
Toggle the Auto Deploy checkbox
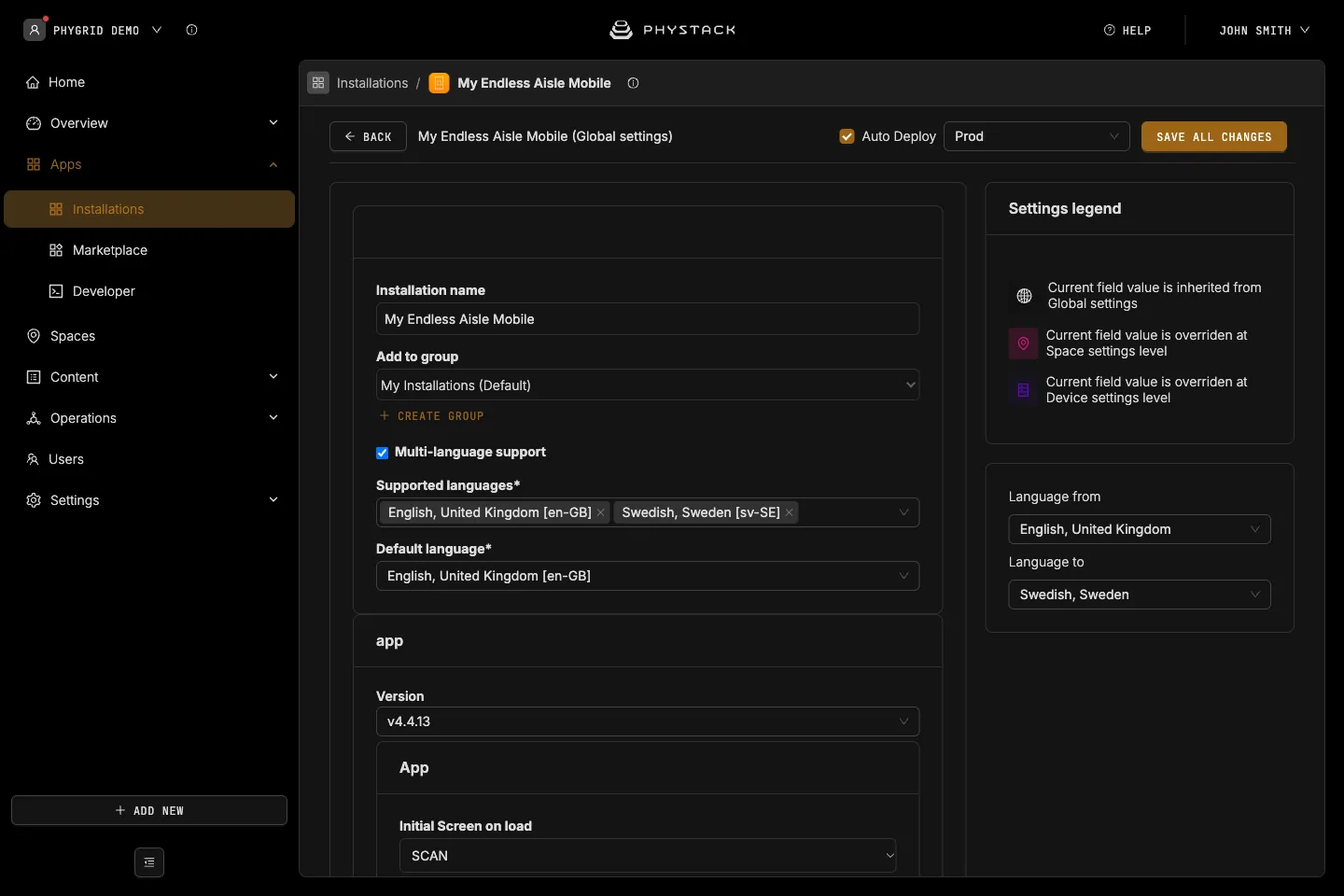[x=847, y=136]
